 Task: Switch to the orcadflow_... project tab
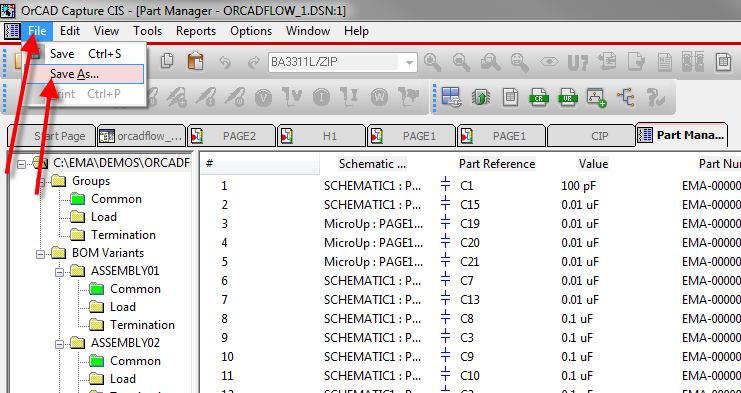point(142,136)
